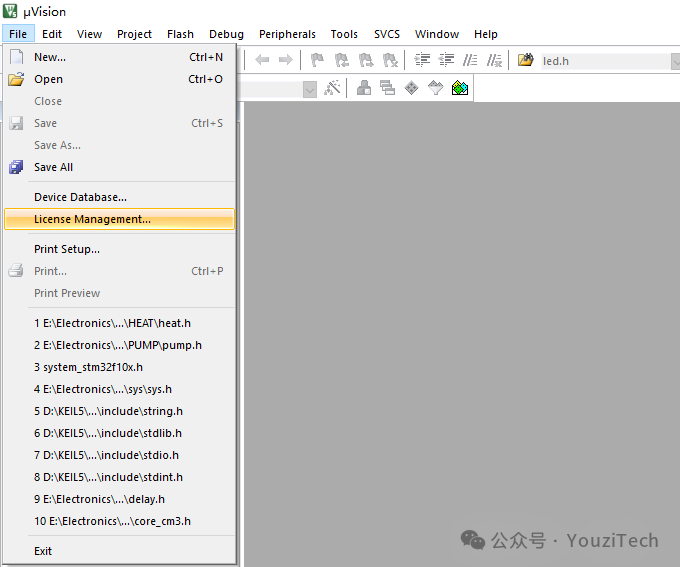Image resolution: width=680 pixels, height=567 pixels.
Task: Open recent file 3 system_stm32f10x.h
Action: pyautogui.click(x=120, y=367)
